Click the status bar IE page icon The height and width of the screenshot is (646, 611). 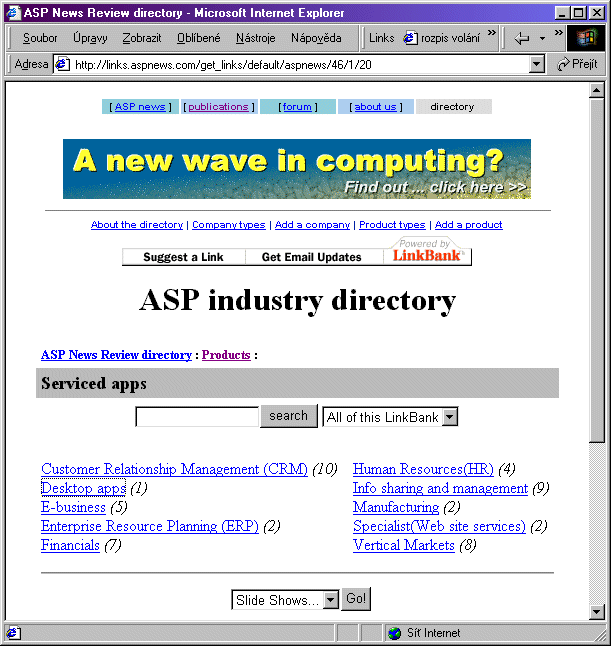pos(12,633)
